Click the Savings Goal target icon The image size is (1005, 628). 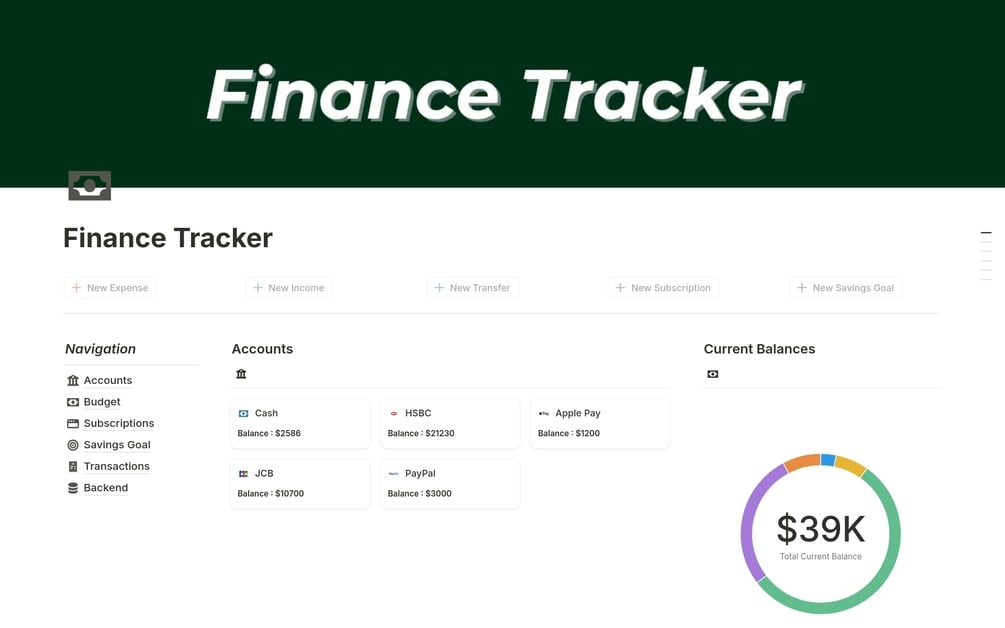pyautogui.click(x=73, y=445)
